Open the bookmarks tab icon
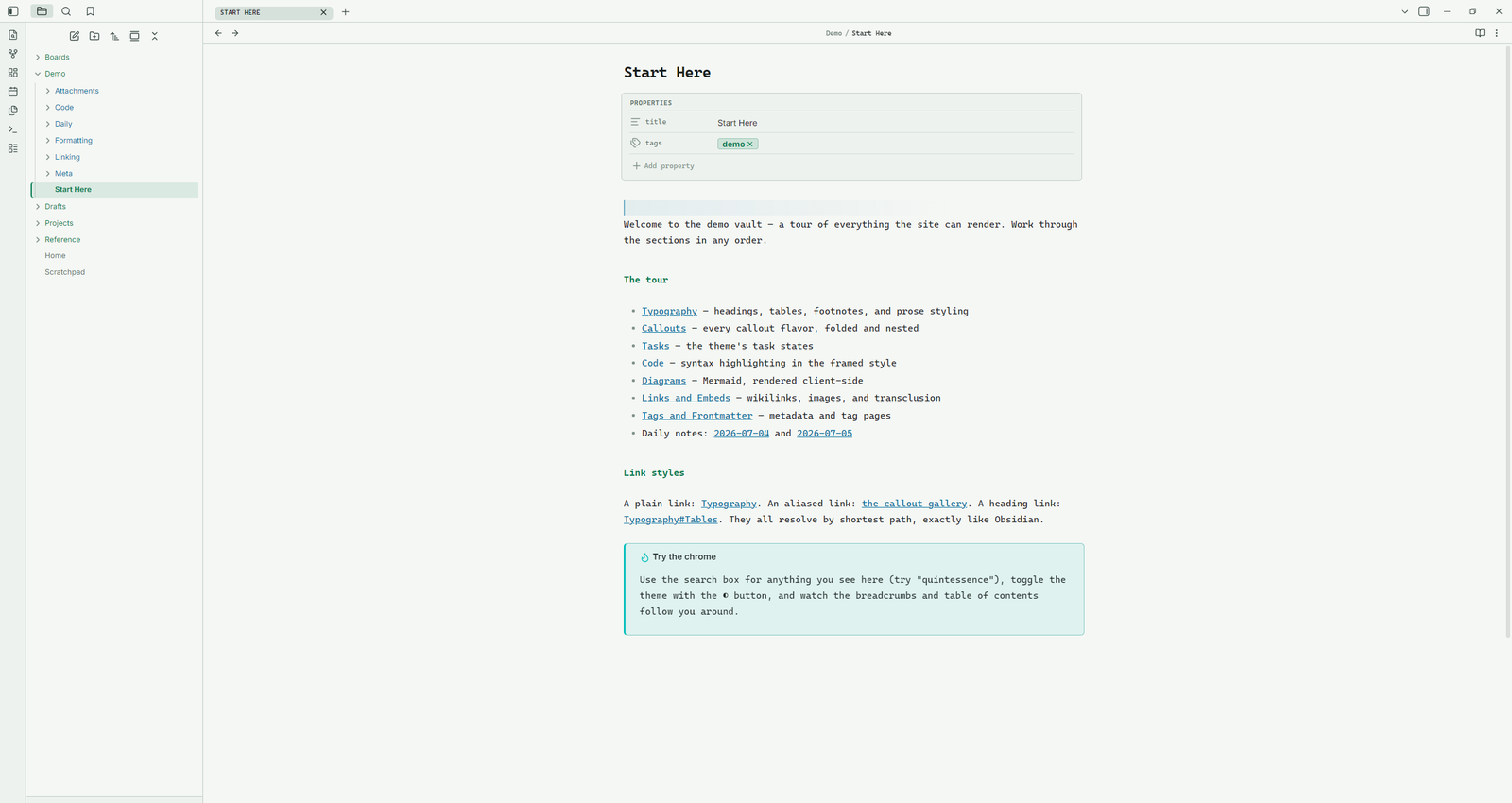The image size is (1512, 803). [x=91, y=11]
